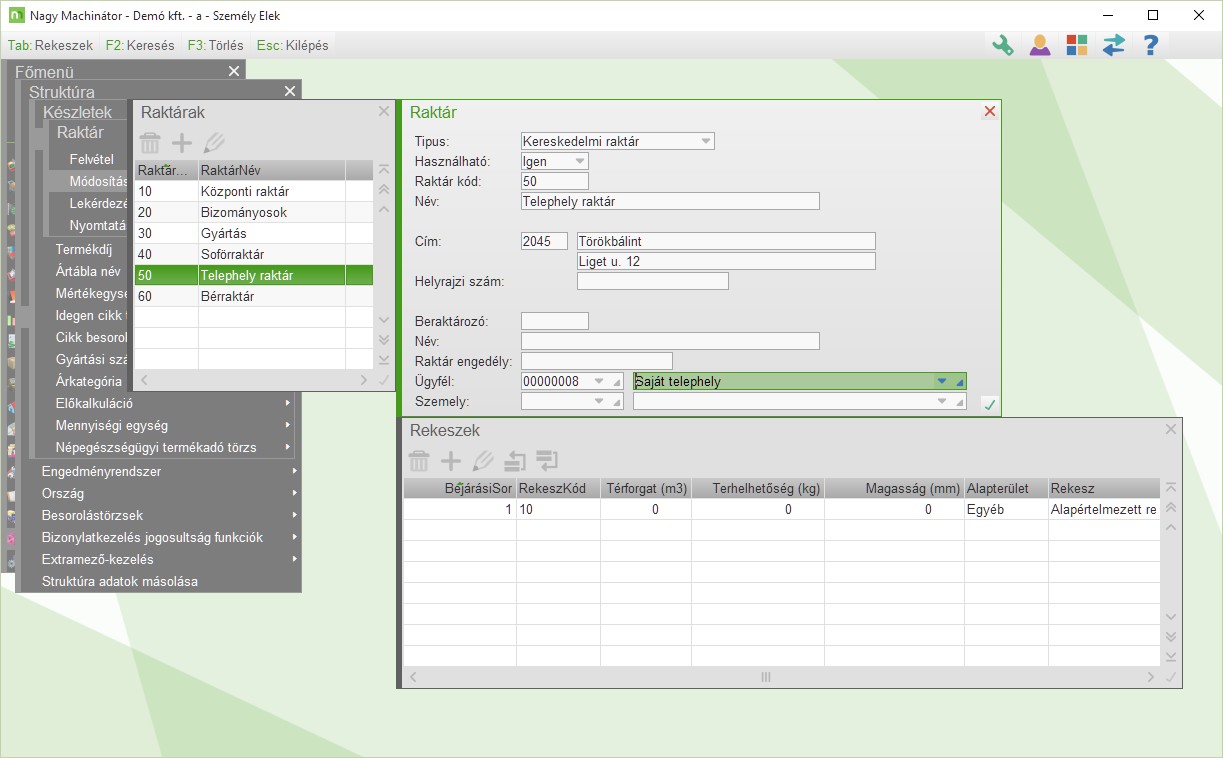Image resolution: width=1223 pixels, height=758 pixels.
Task: Click the postal code field 2045
Action: (544, 241)
